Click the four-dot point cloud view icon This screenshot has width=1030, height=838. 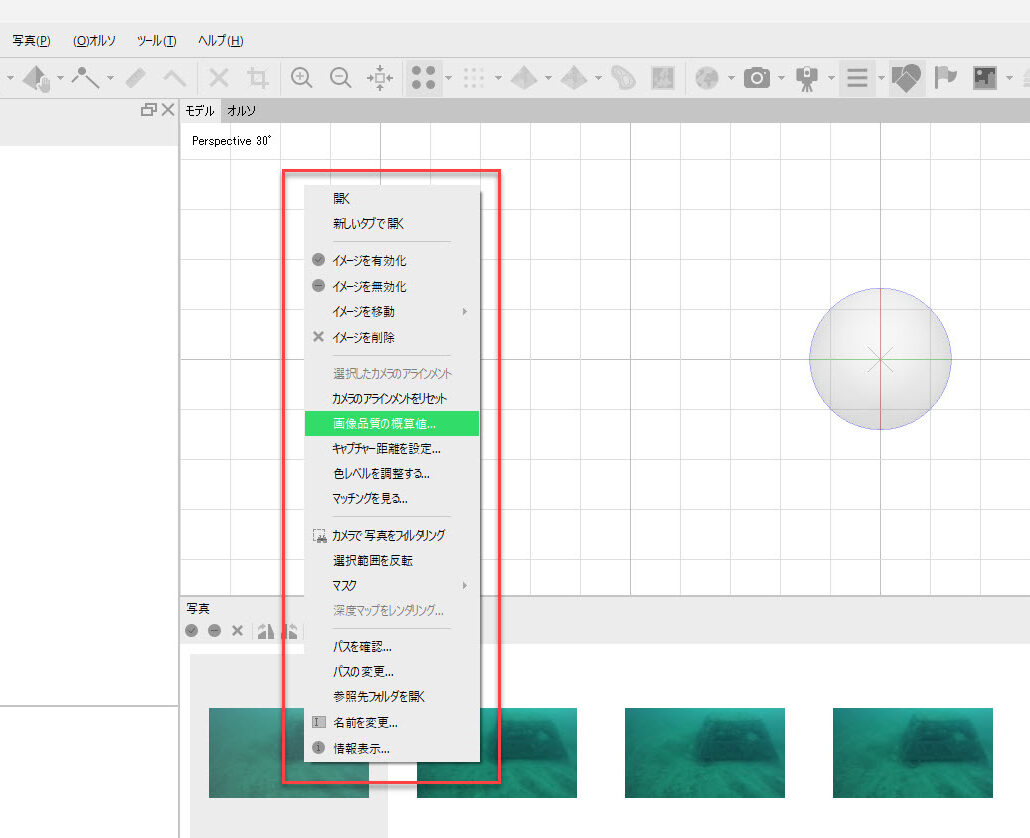pyautogui.click(x=424, y=78)
